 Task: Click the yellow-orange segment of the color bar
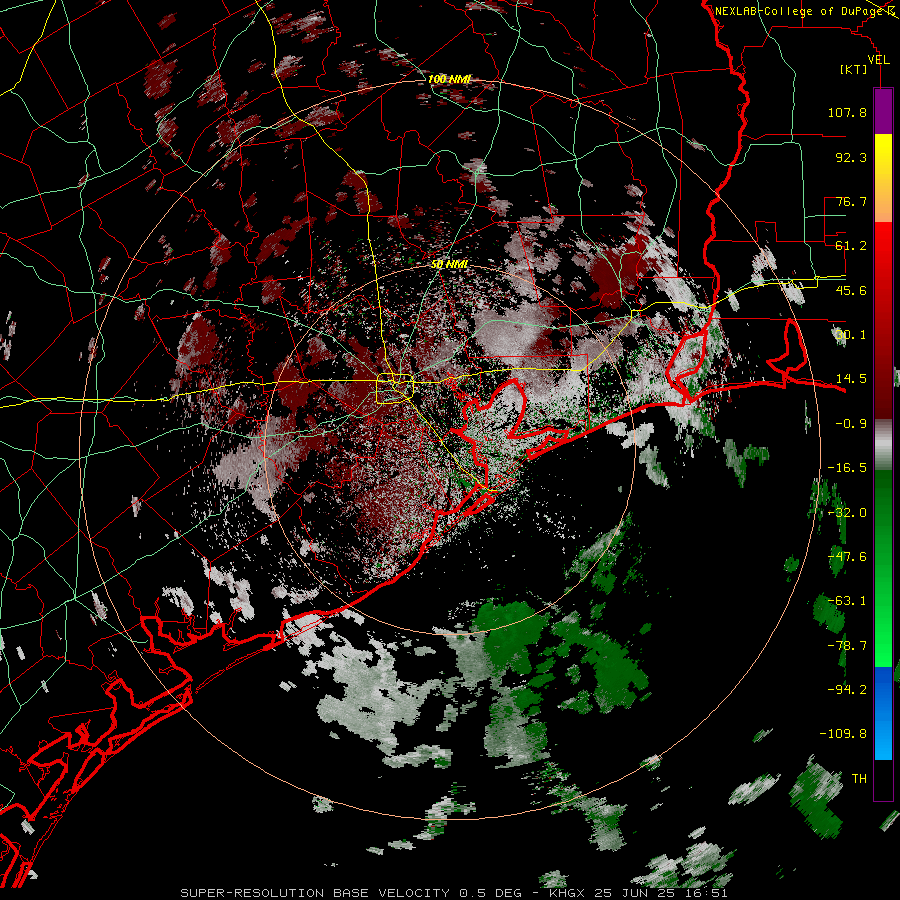(883, 178)
